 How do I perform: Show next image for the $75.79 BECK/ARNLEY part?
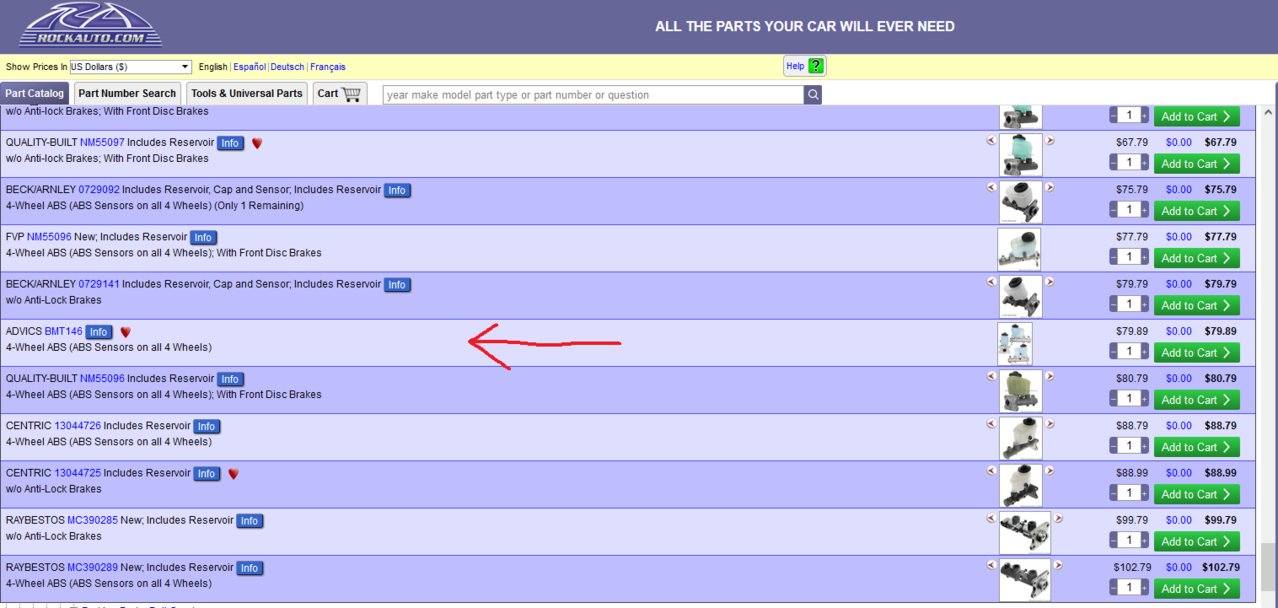point(1050,188)
